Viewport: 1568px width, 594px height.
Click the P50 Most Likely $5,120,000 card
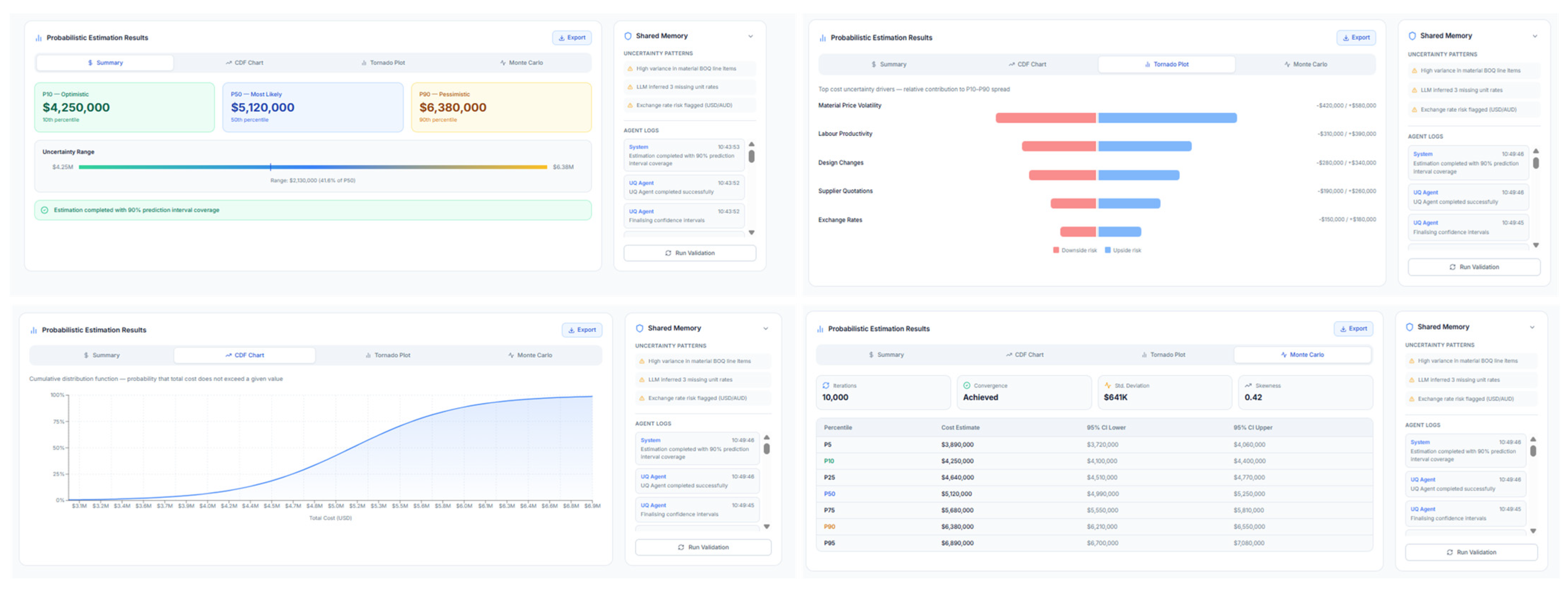313,108
